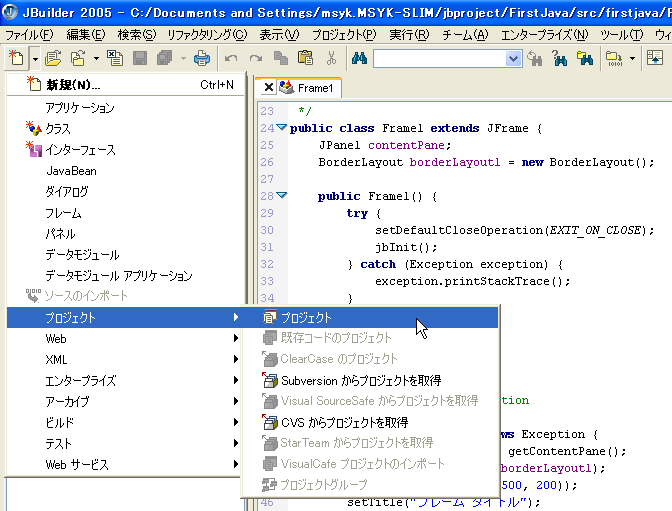Click the Undo arrow icon
The width and height of the screenshot is (672, 511).
coord(232,58)
